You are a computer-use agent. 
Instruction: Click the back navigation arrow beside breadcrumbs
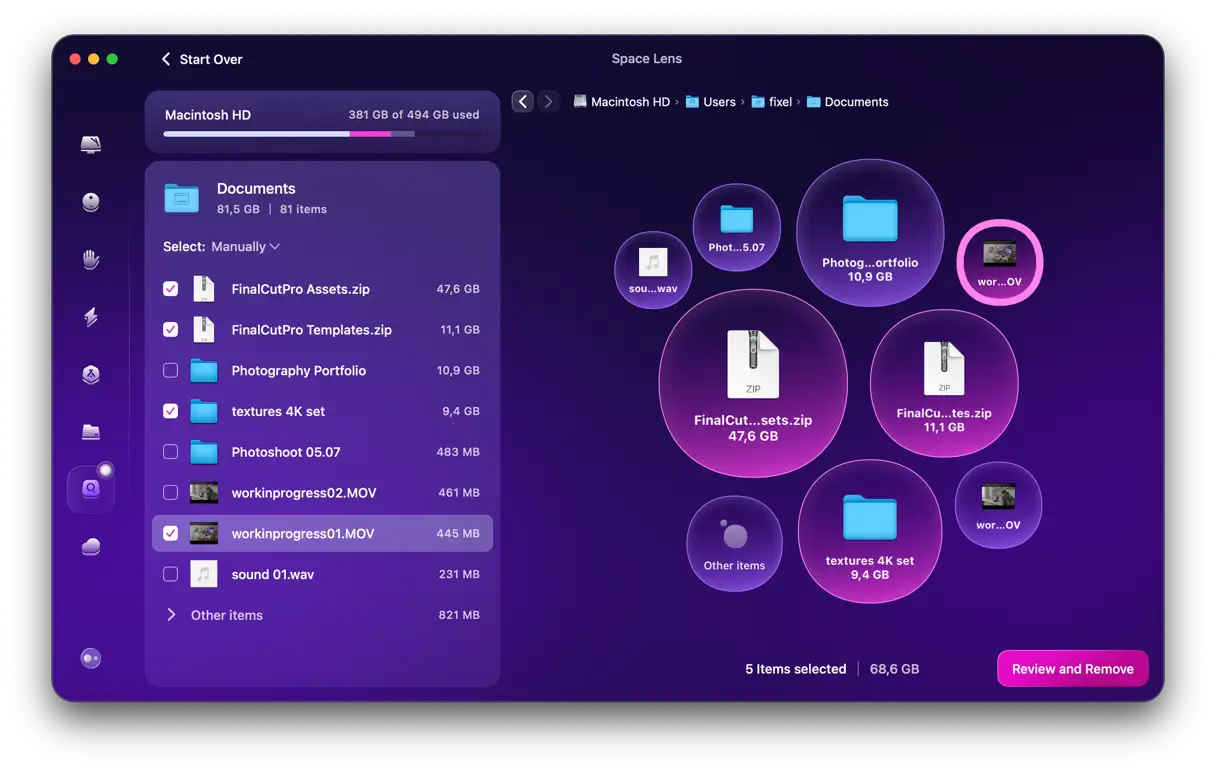tap(522, 102)
